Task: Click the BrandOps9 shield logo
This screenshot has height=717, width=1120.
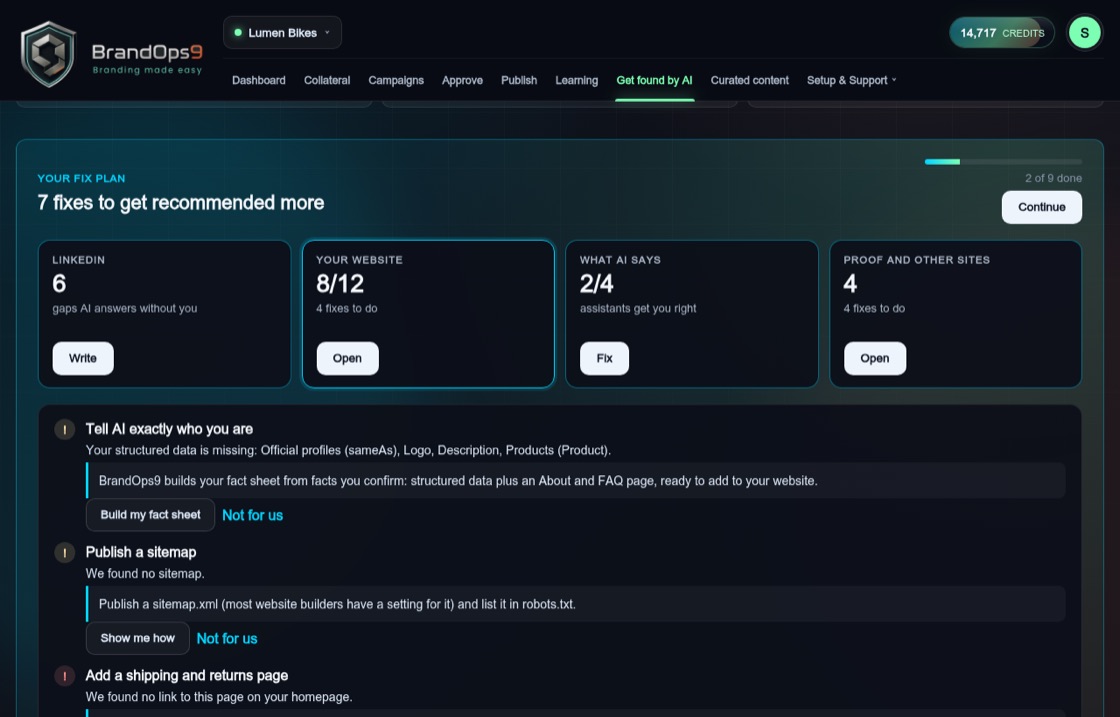Action: point(48,54)
